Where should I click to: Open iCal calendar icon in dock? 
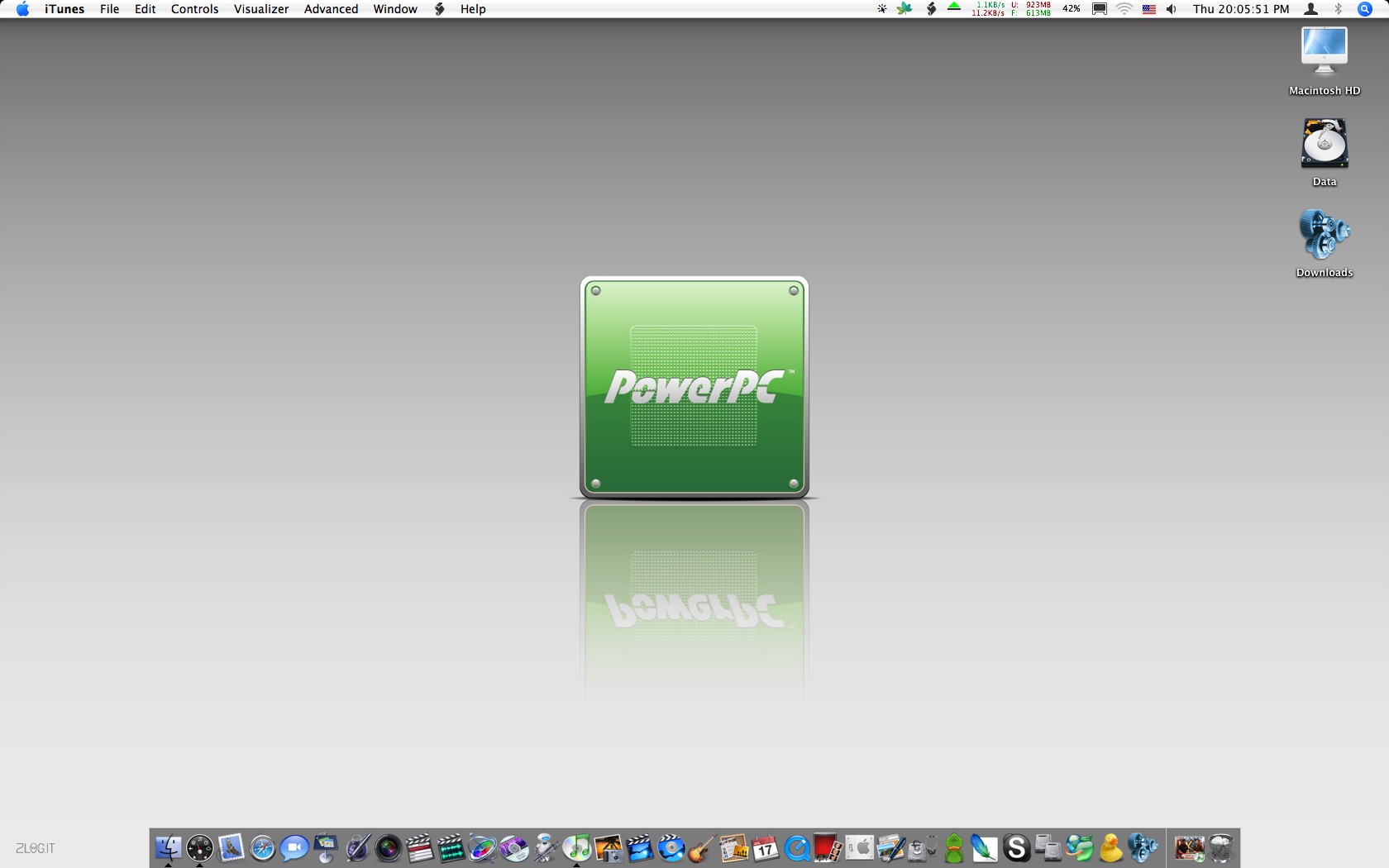[x=765, y=848]
